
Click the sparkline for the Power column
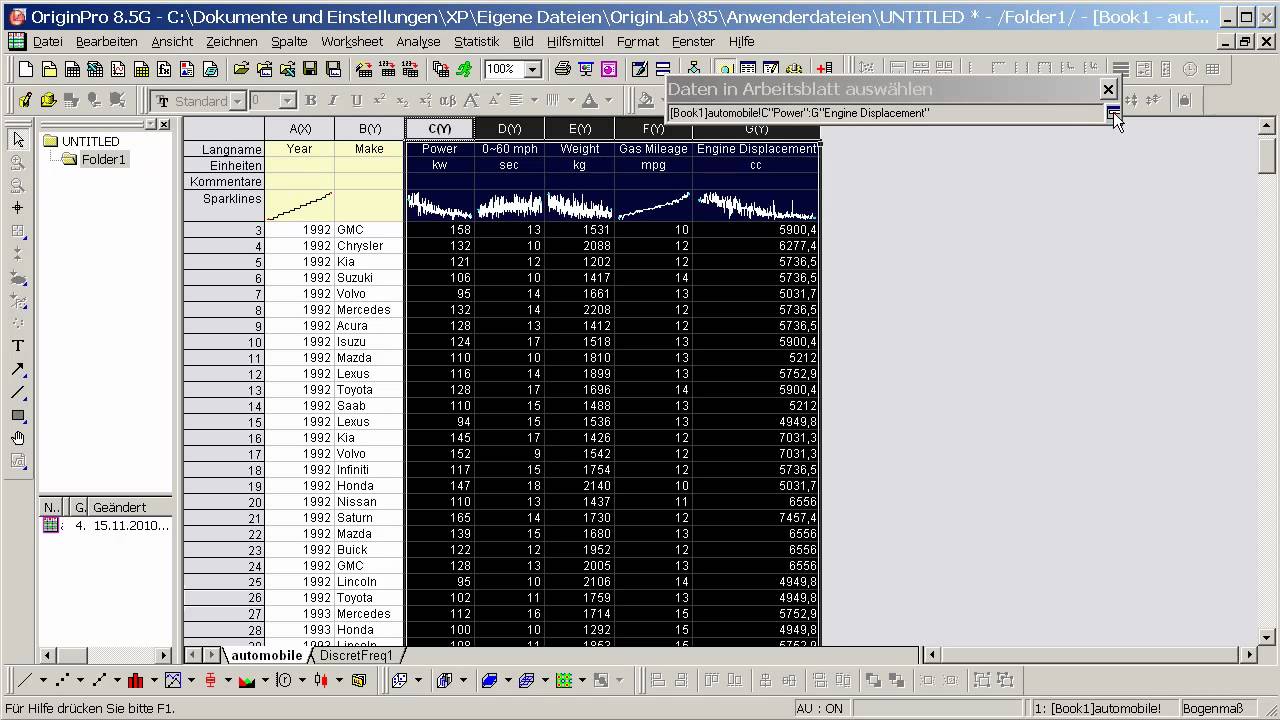tap(440, 206)
